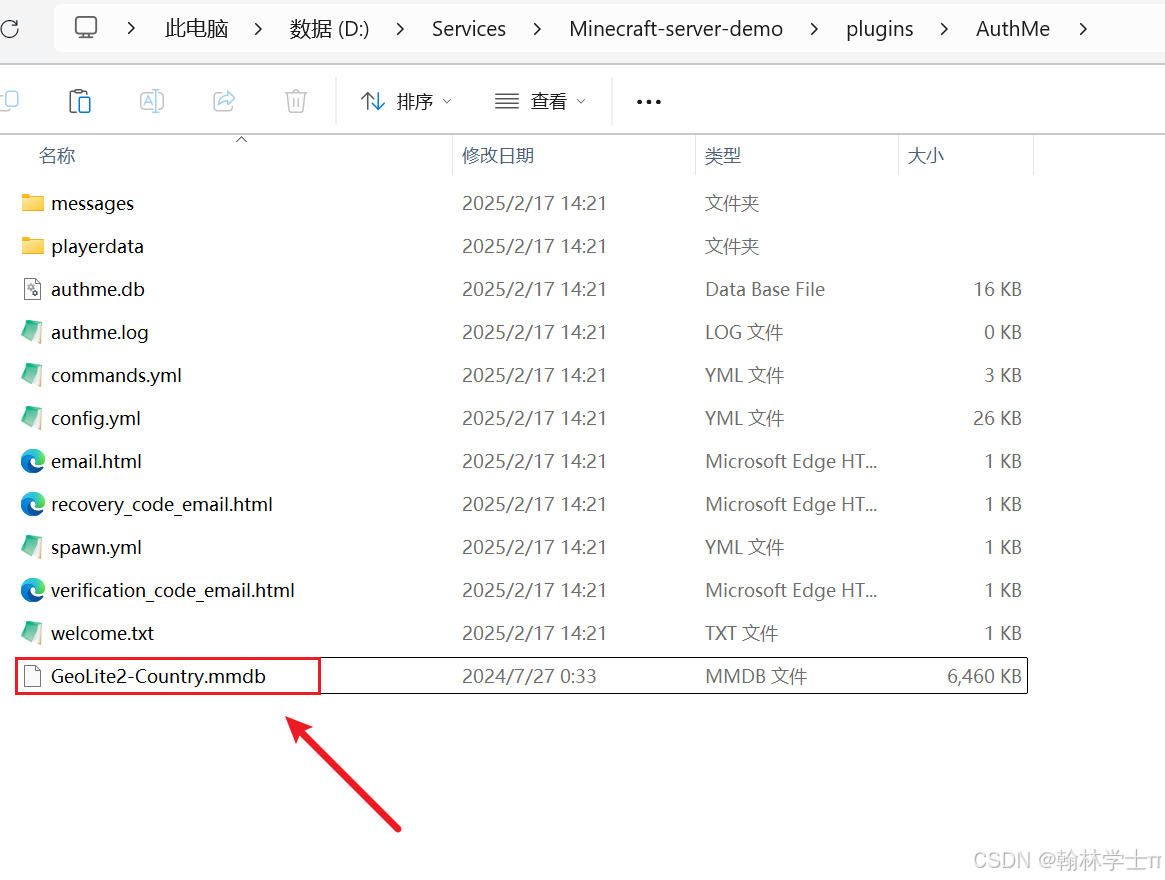Select the GeoLite2-Country.mmdb file name
The width and height of the screenshot is (1165, 880).
tap(158, 677)
